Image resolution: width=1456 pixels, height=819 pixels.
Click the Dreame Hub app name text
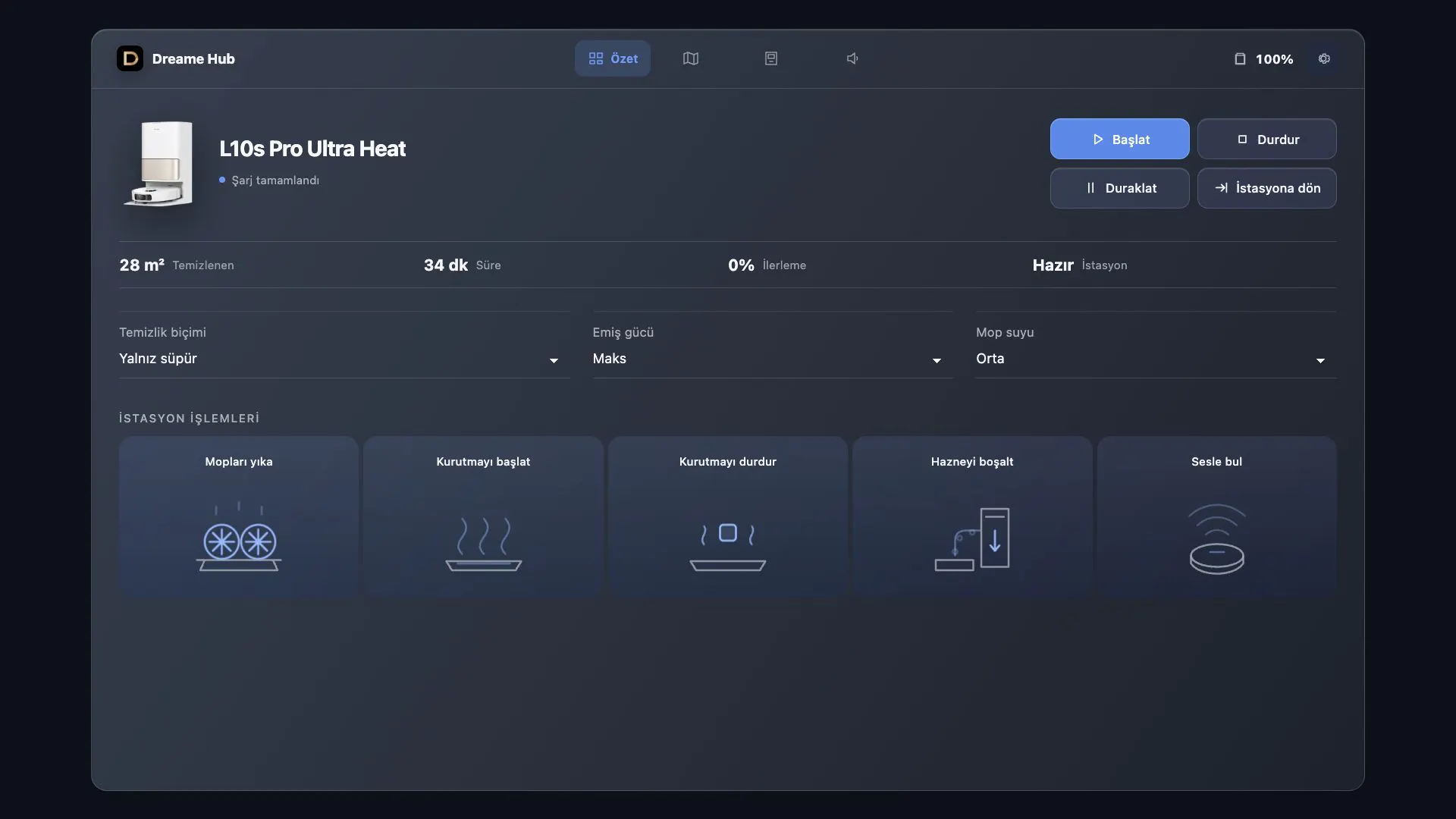[x=193, y=59]
